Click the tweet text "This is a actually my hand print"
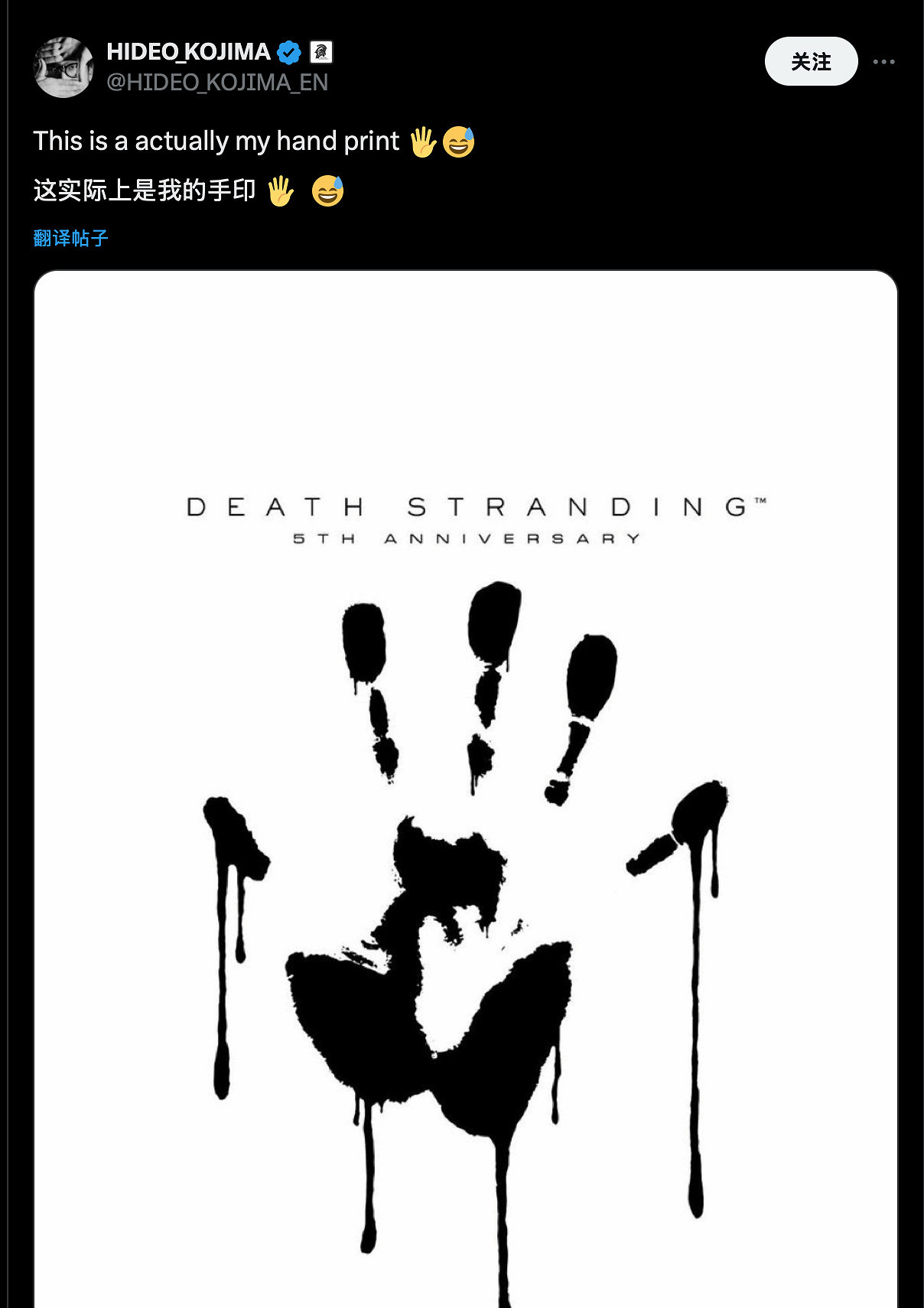This screenshot has height=1308, width=924. click(216, 142)
